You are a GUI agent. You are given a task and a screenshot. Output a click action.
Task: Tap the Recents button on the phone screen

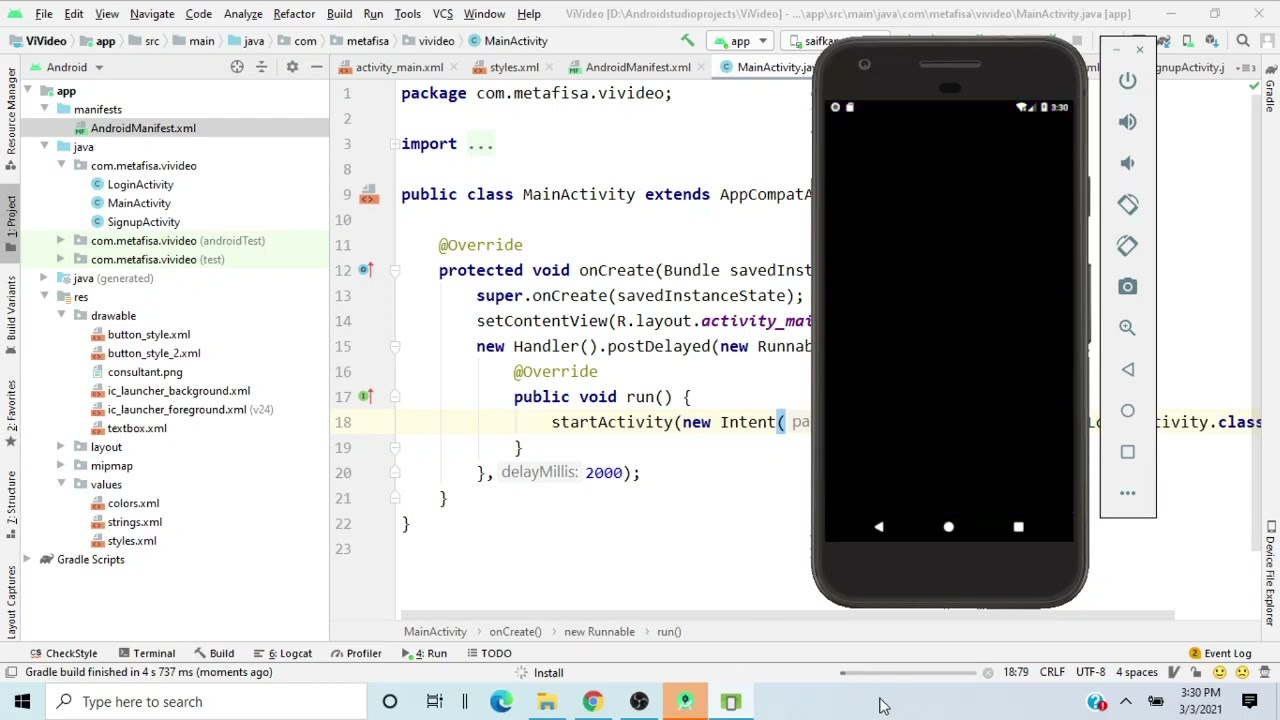(1018, 527)
